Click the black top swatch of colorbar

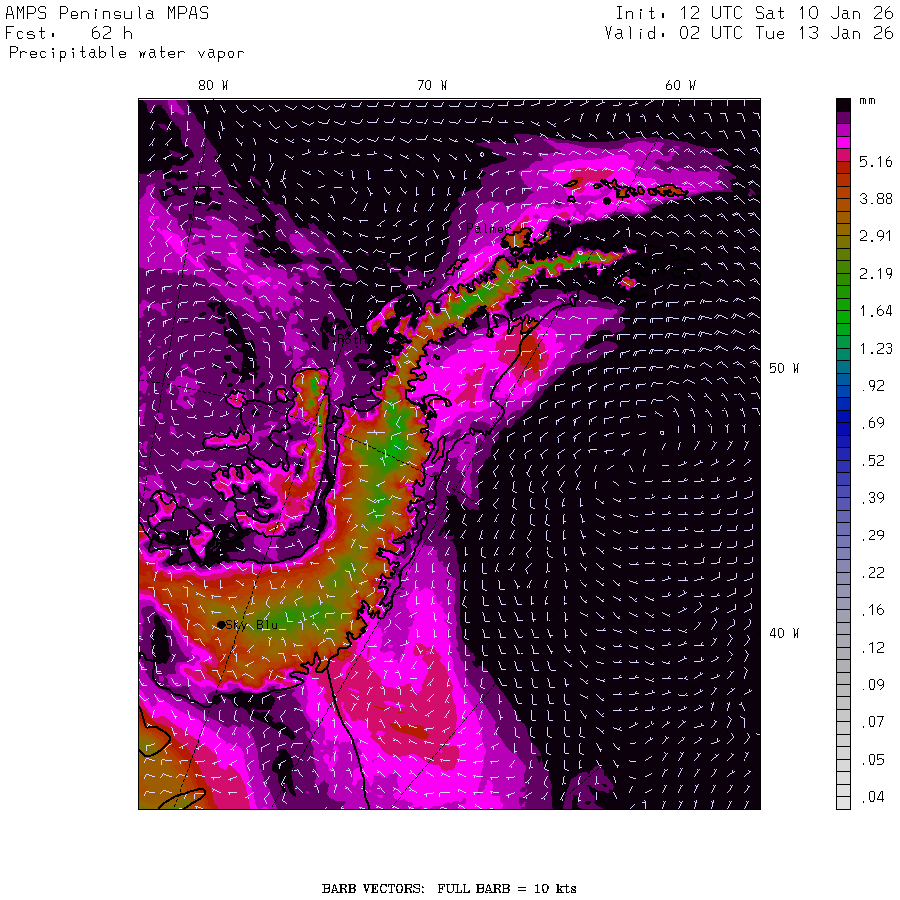pyautogui.click(x=843, y=105)
